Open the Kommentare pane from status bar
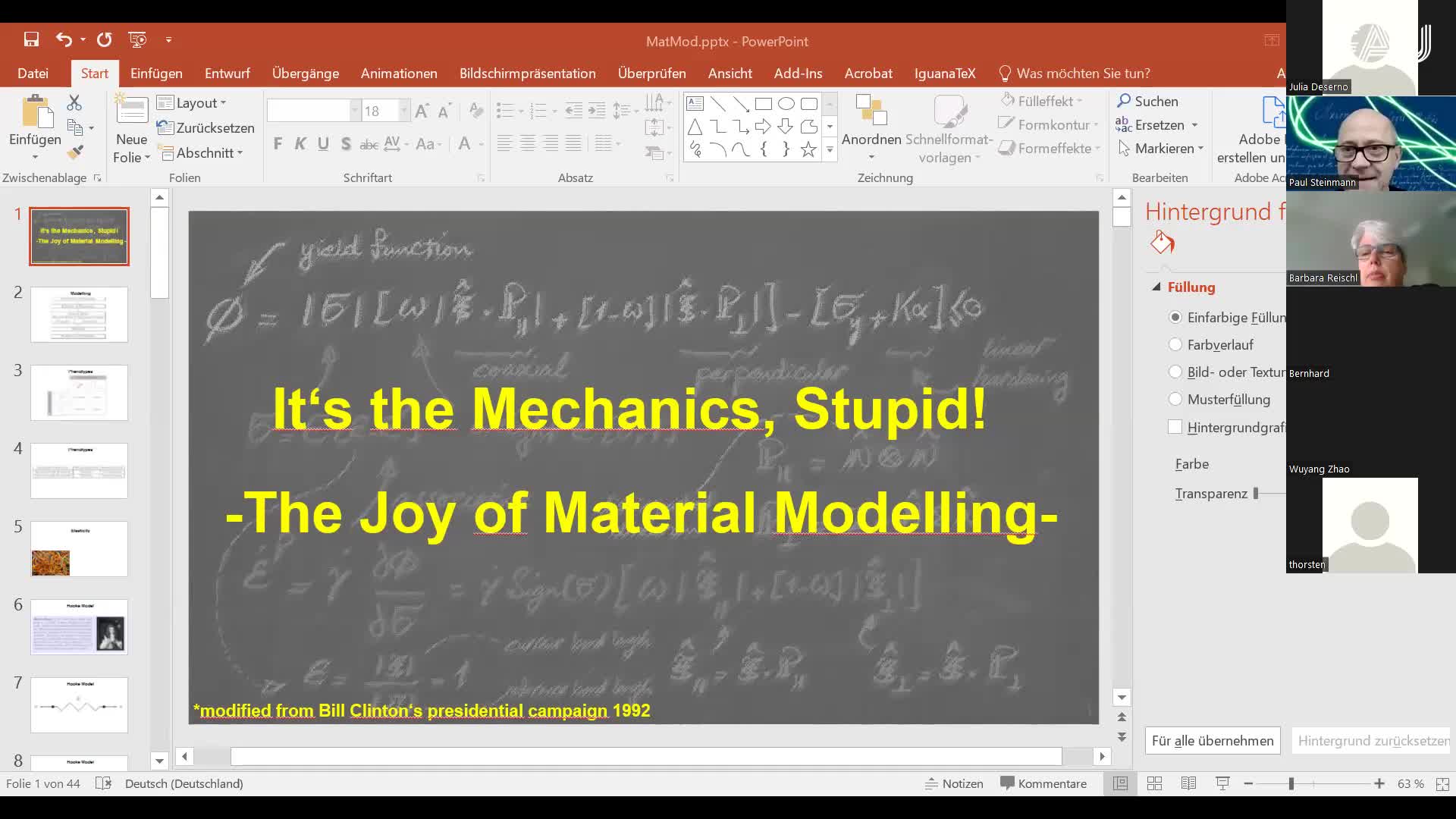The height and width of the screenshot is (819, 1456). 1043,783
